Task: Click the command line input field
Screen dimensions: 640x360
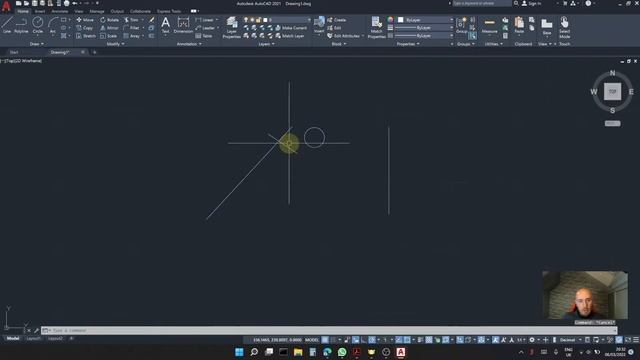Action: pyautogui.click(x=330, y=330)
